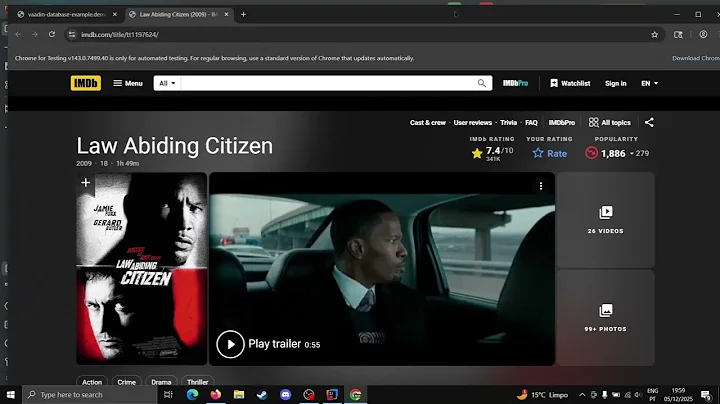720x404 pixels.
Task: Rate this title with star button
Action: tap(550, 153)
